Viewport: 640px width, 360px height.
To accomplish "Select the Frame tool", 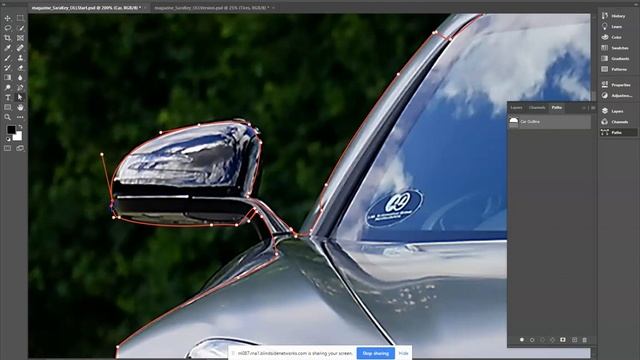I will (20, 38).
